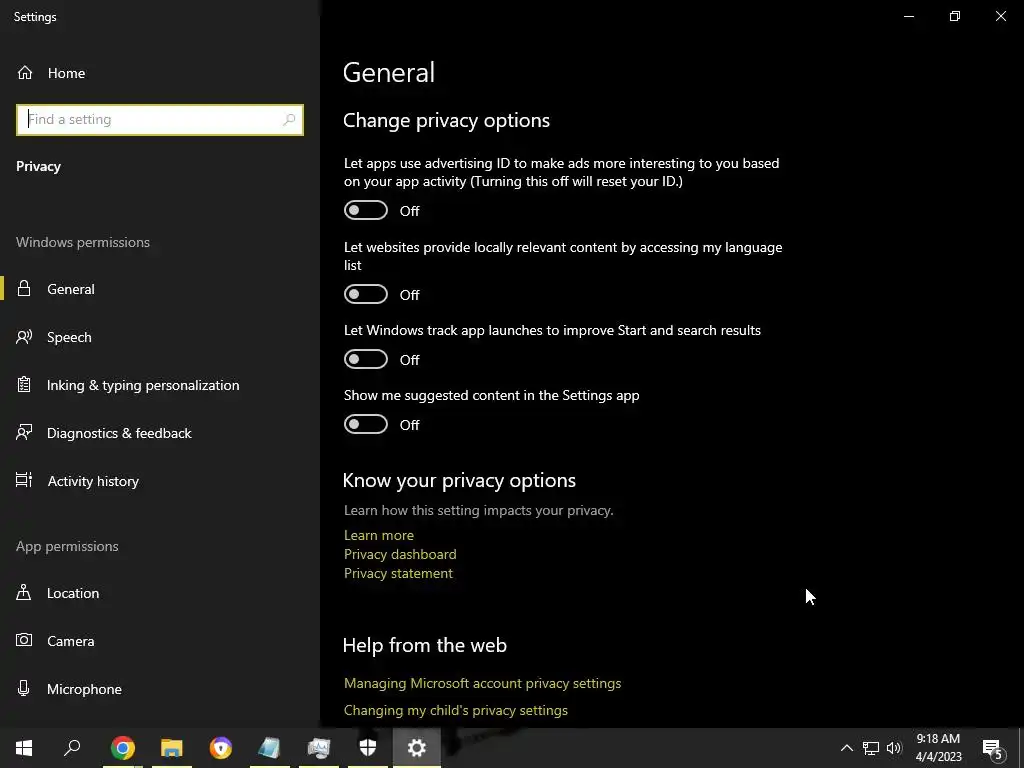The image size is (1024, 768).
Task: Open the orange shield app in taskbar
Action: [x=221, y=748]
